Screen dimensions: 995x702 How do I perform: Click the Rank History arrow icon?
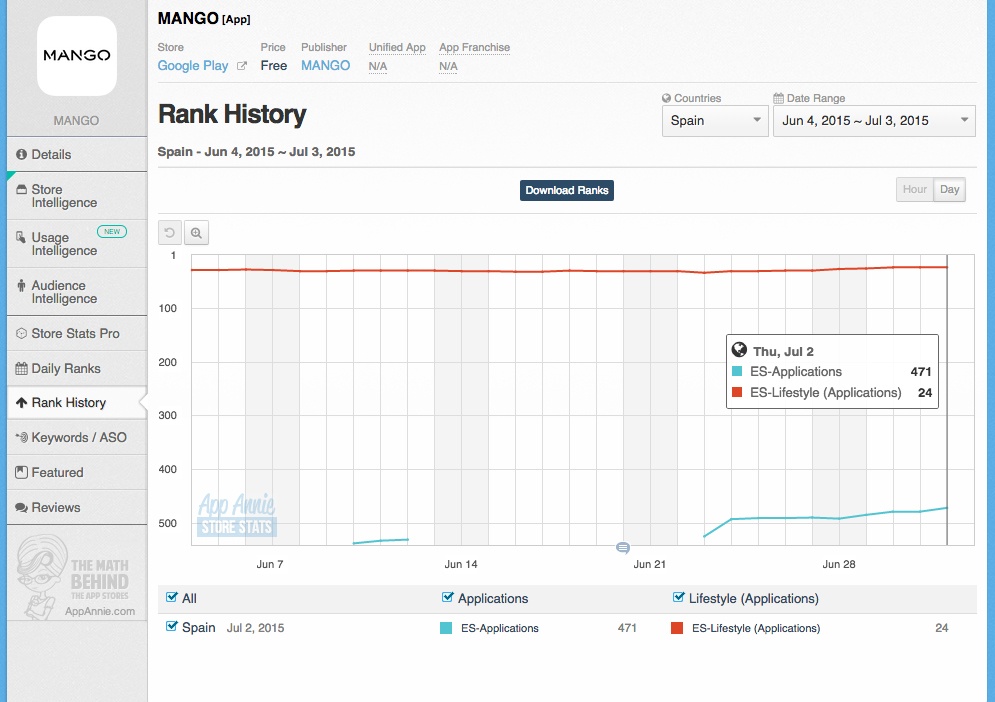[22, 402]
